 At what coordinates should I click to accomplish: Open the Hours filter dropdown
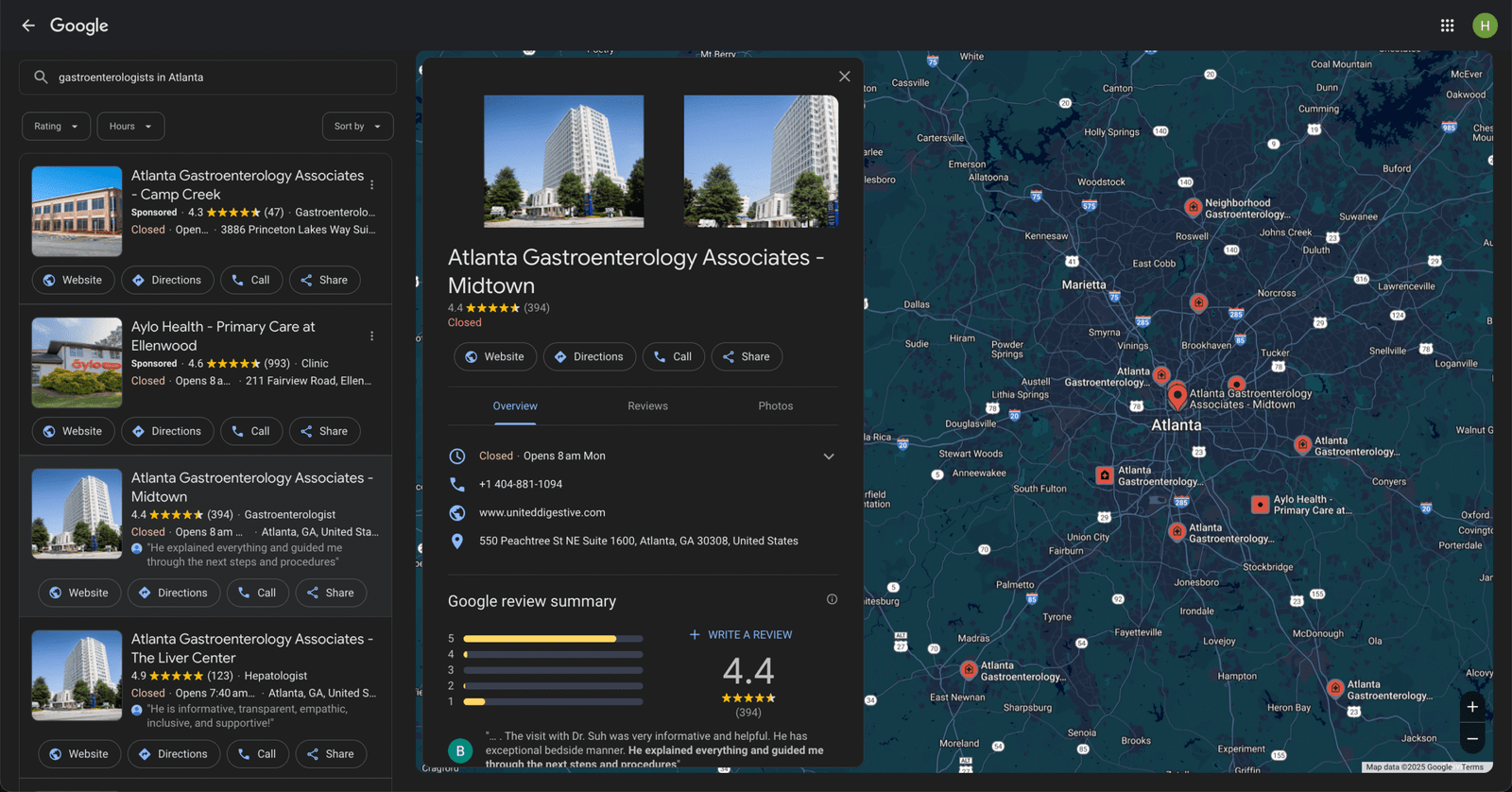pyautogui.click(x=130, y=127)
